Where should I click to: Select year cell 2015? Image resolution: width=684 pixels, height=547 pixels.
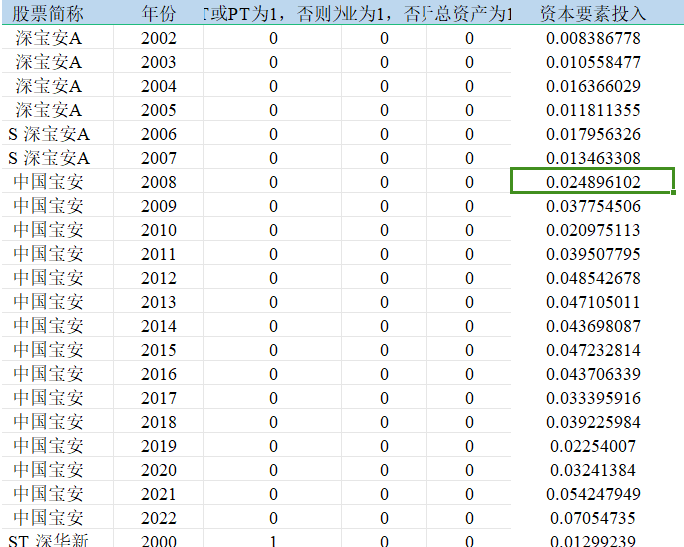[x=158, y=350]
